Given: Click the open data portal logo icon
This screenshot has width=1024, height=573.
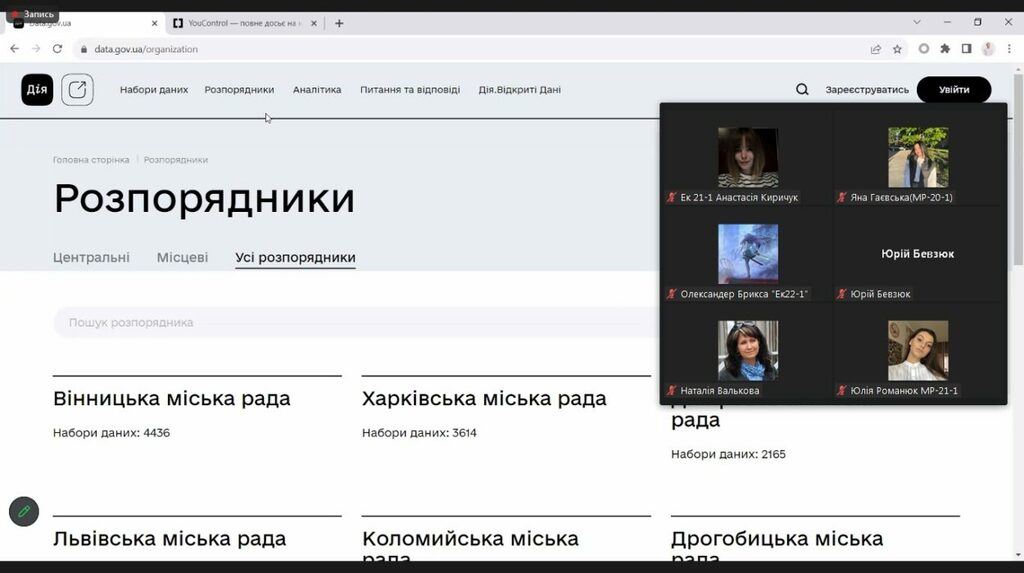Looking at the screenshot, I should click(77, 90).
